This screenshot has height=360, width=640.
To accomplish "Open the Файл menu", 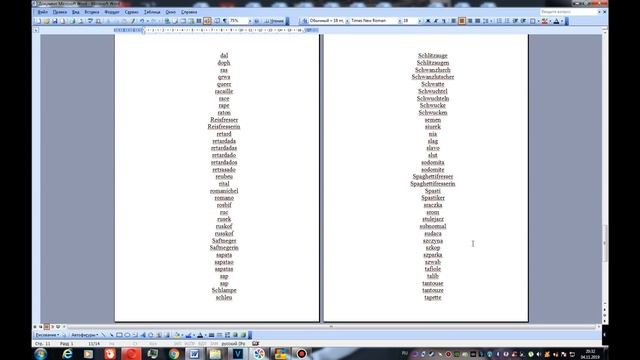I will 42,12.
